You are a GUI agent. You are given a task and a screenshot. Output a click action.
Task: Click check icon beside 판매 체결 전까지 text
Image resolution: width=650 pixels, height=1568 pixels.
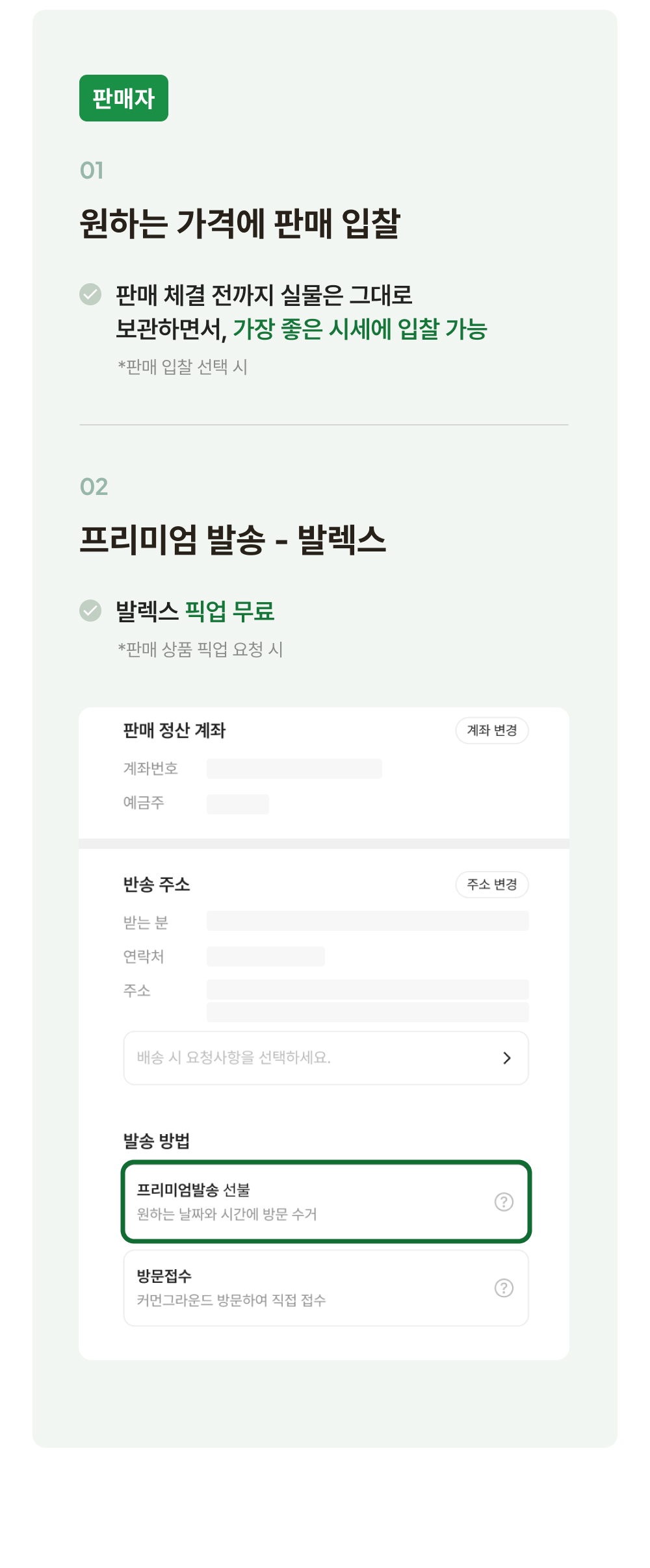(x=90, y=294)
